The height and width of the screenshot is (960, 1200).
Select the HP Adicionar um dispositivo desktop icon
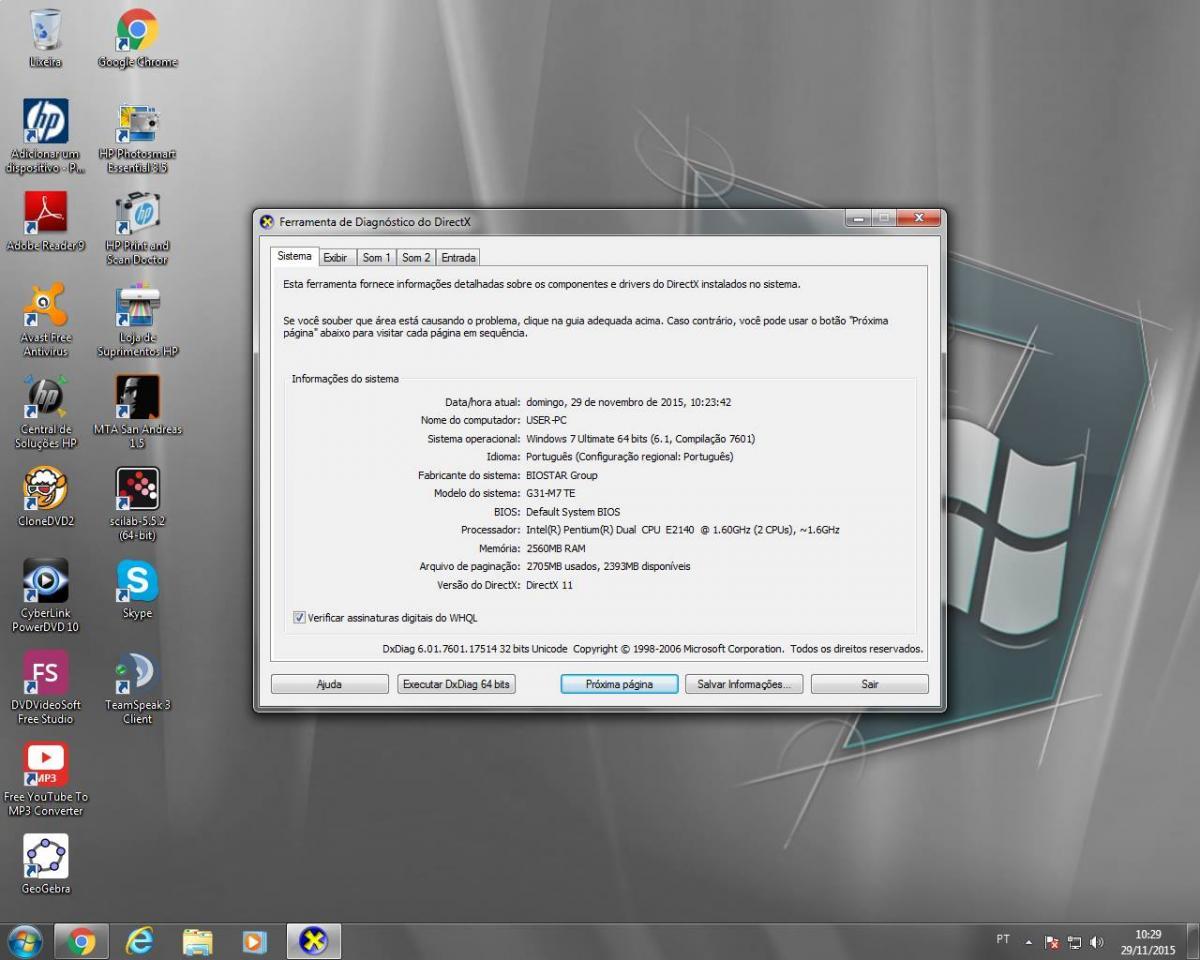45,136
